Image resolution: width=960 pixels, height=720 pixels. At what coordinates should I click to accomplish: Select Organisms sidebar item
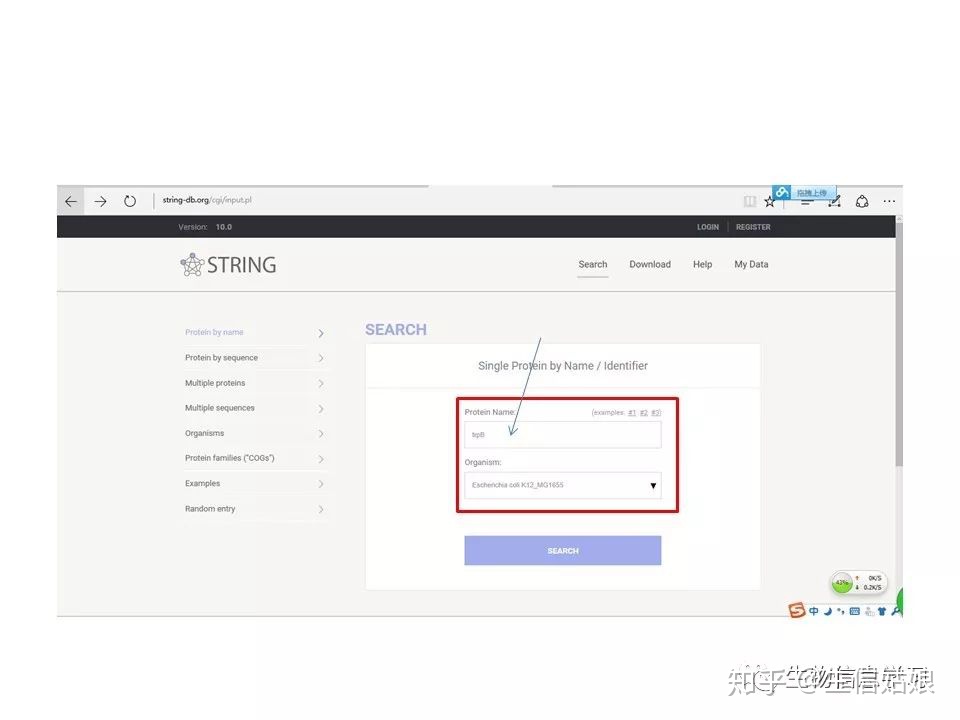pos(204,433)
